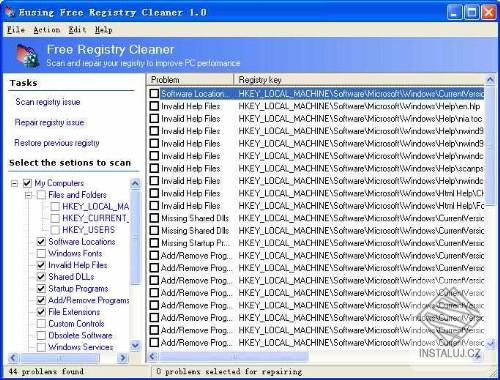Screen dimensions: 500x380
Task: Uncheck Shared DLLs section
Action: coord(41,277)
